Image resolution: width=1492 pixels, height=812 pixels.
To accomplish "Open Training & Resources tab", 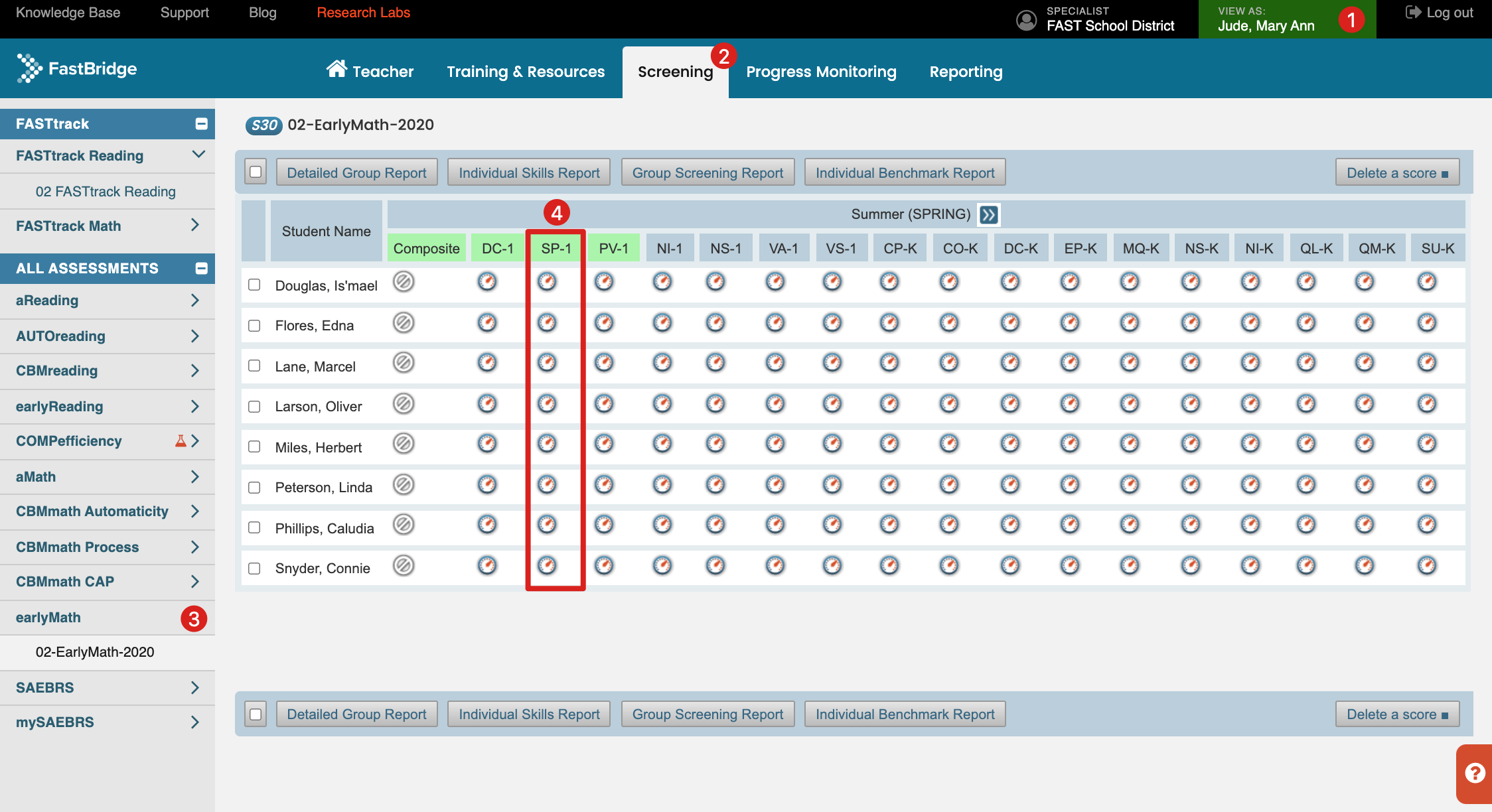I will pyautogui.click(x=526, y=72).
